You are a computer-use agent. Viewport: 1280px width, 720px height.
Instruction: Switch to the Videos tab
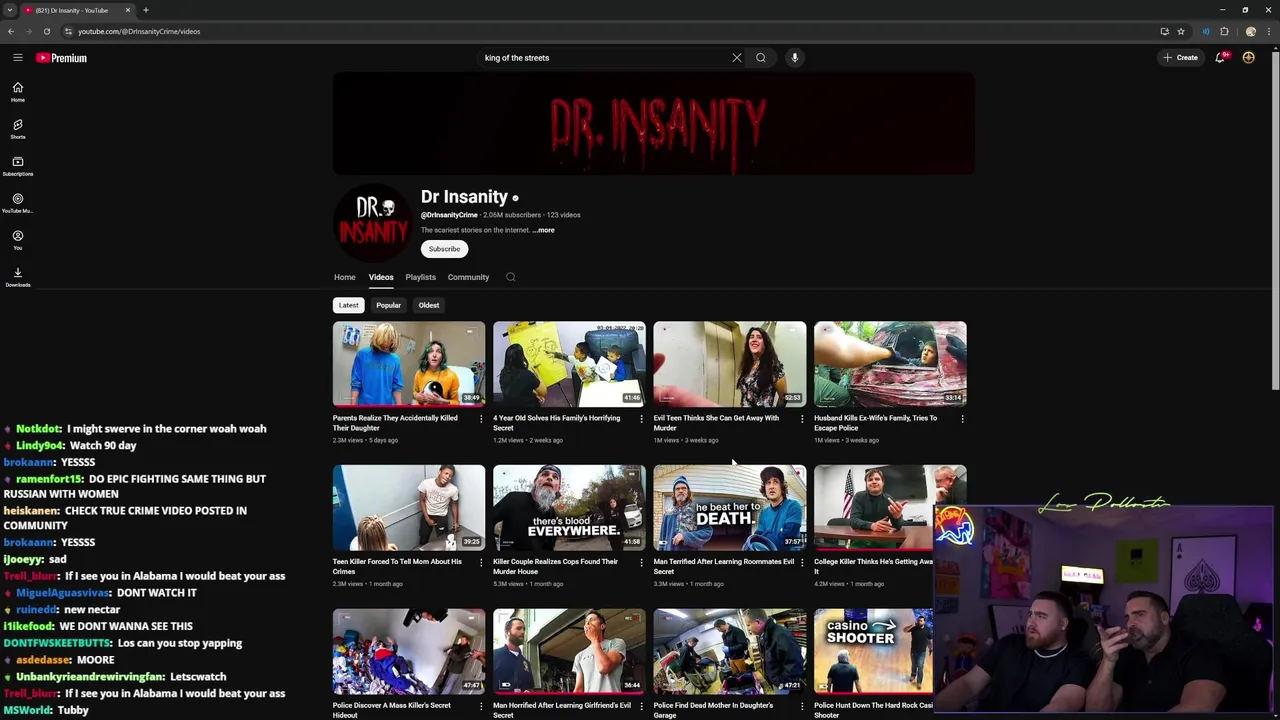tap(381, 277)
